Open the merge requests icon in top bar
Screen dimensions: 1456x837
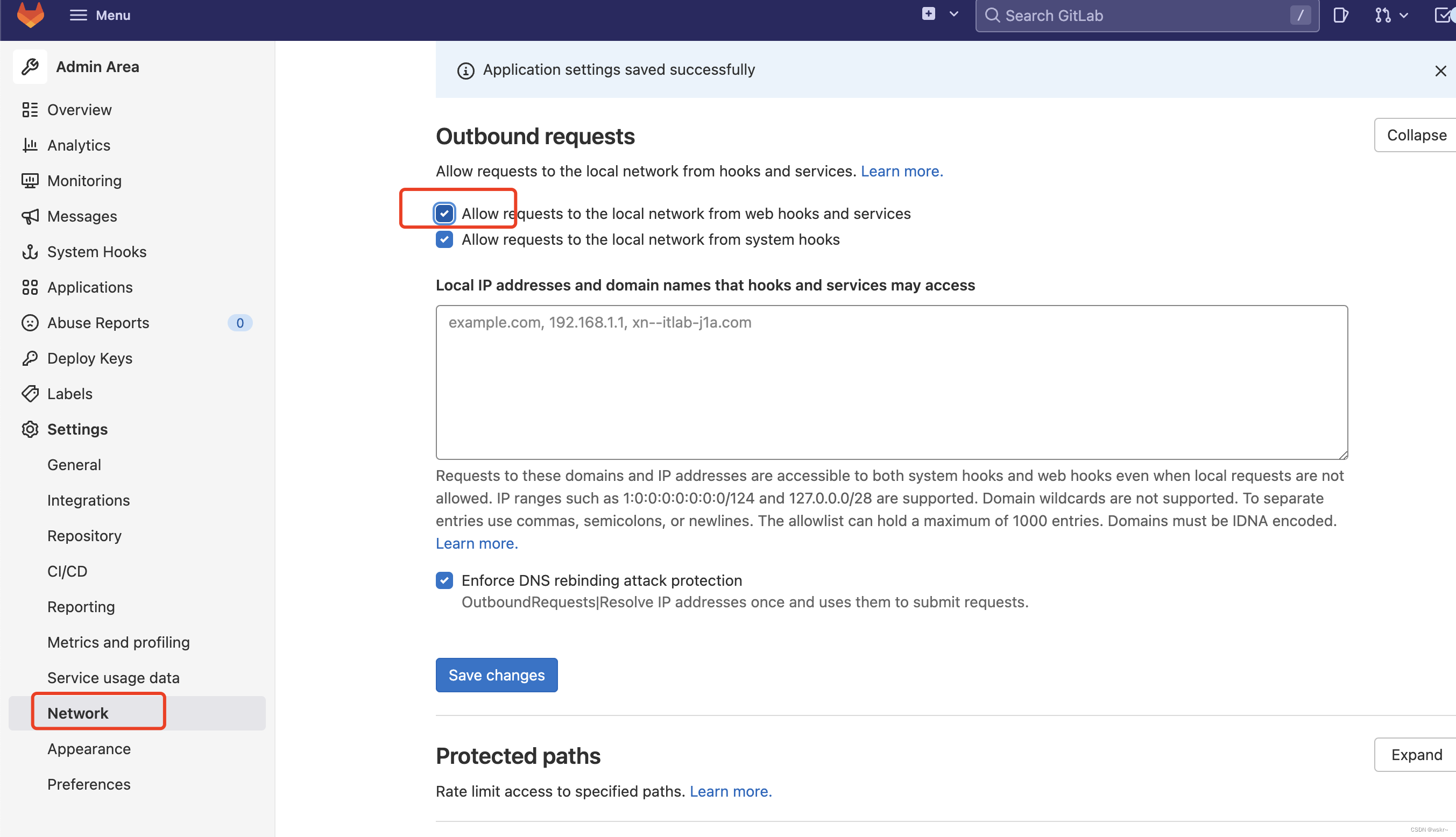point(1384,15)
